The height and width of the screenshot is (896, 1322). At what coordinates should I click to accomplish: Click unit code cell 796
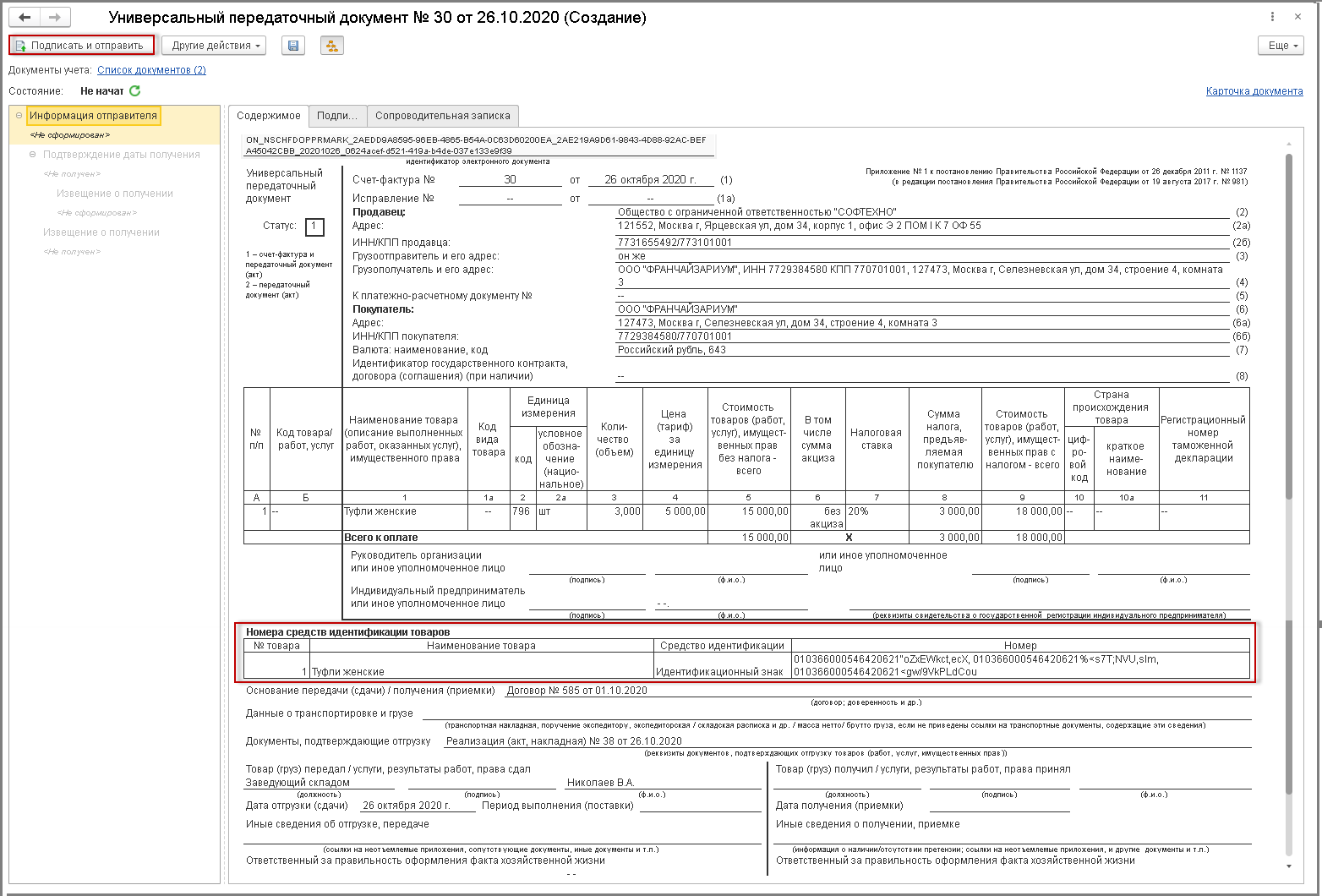[522, 517]
